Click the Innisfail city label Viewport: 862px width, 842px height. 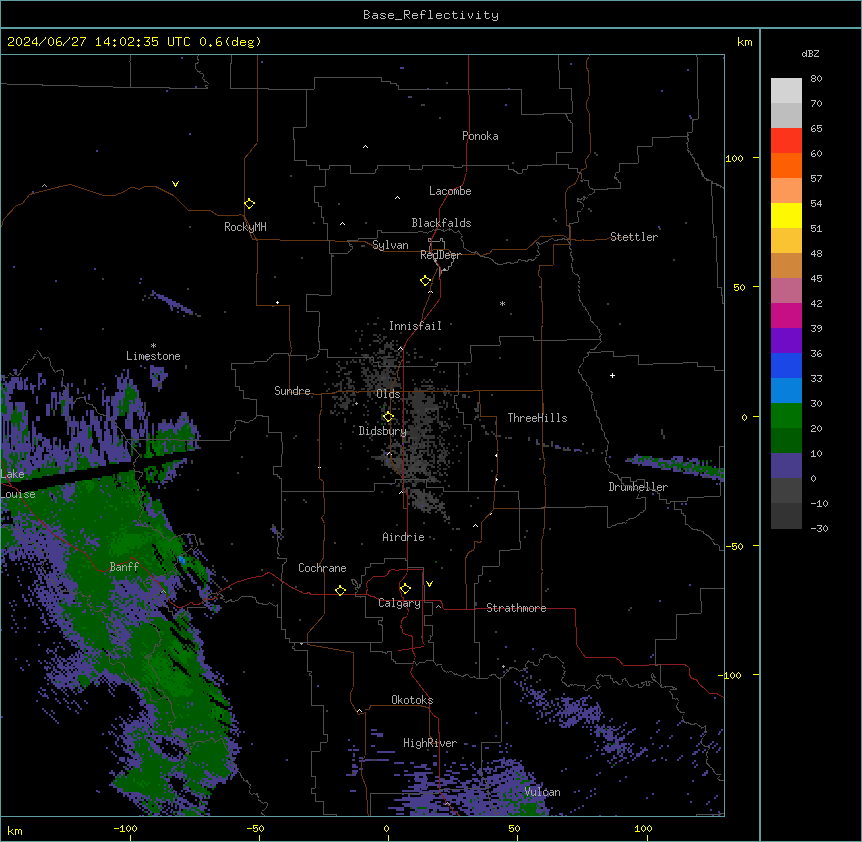pos(415,326)
